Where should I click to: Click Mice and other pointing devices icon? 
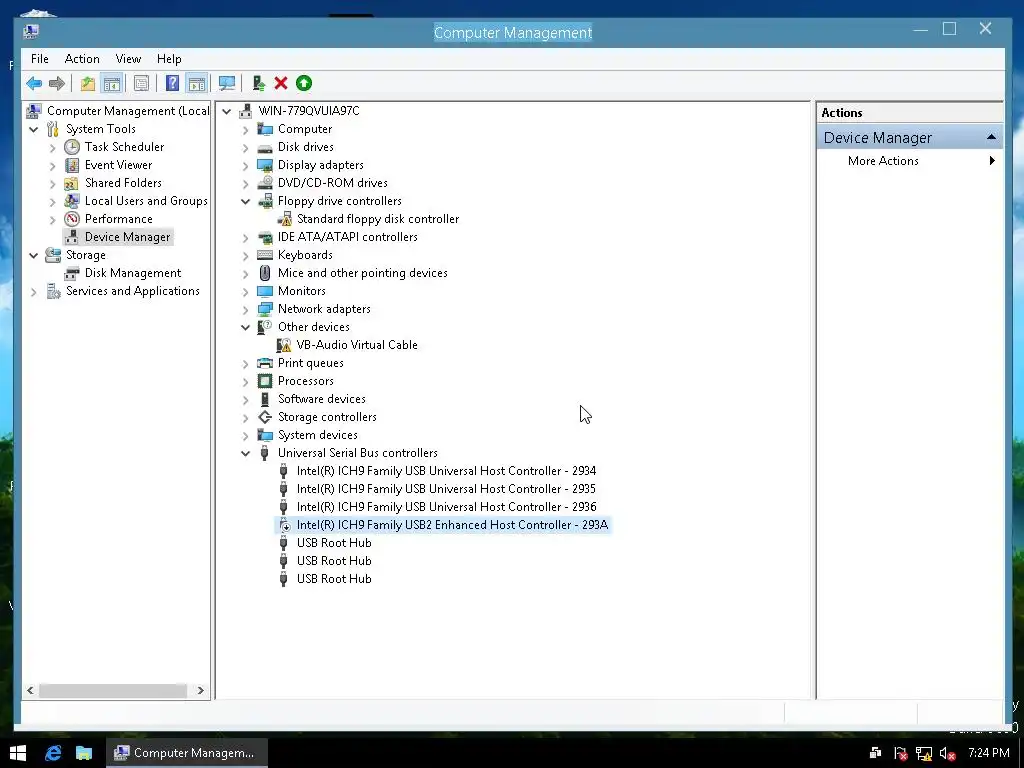coord(264,273)
